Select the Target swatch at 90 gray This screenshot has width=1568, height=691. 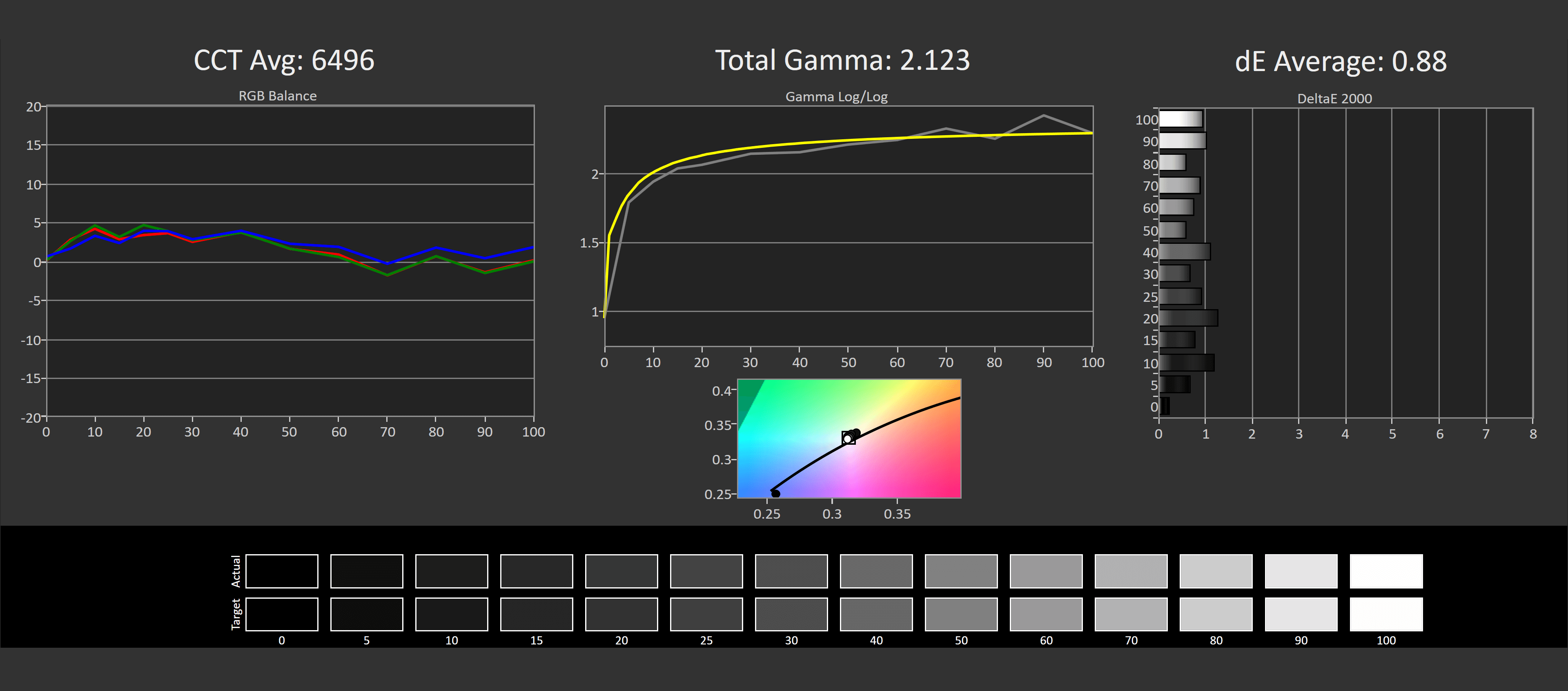[1301, 614]
